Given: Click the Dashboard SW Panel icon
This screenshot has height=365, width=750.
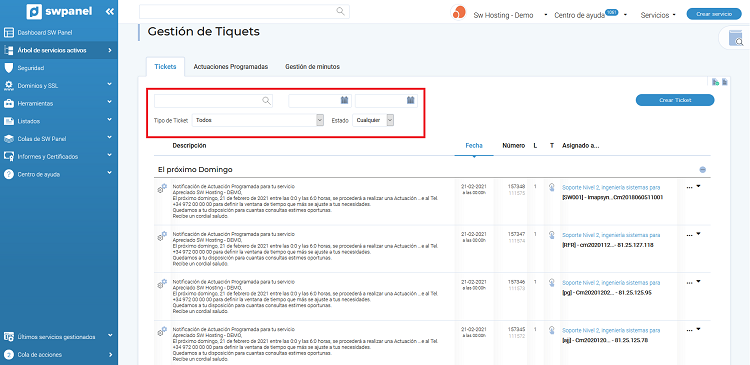Looking at the screenshot, I should pyautogui.click(x=8, y=33).
